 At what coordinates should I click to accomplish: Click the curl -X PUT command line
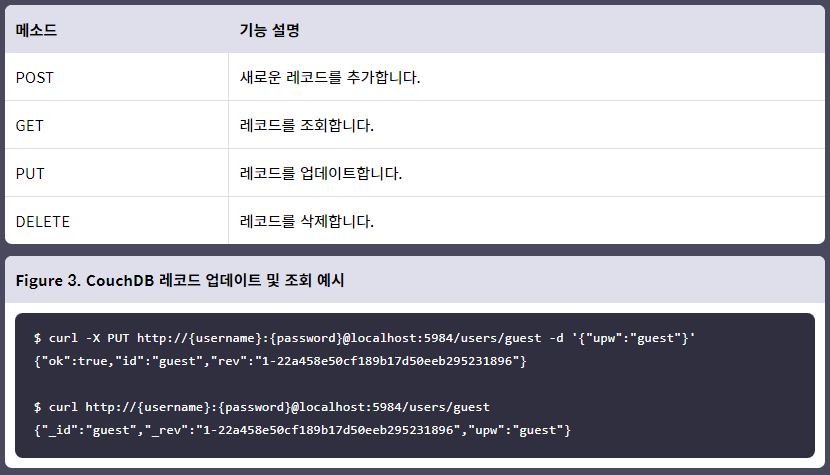365,338
